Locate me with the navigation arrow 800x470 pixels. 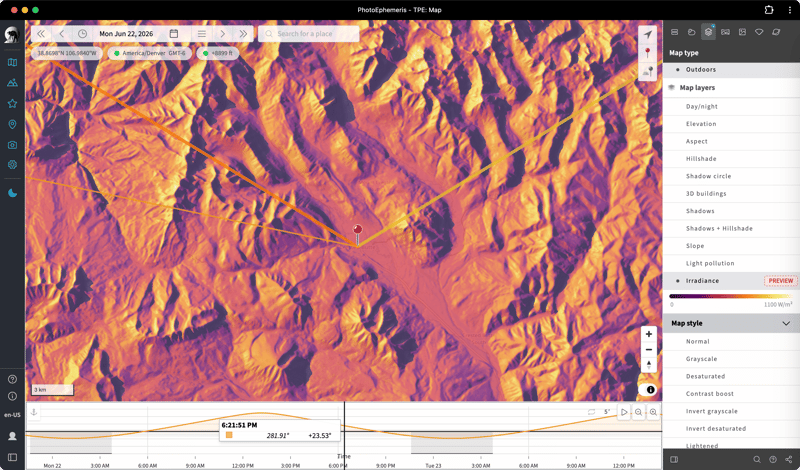point(647,34)
